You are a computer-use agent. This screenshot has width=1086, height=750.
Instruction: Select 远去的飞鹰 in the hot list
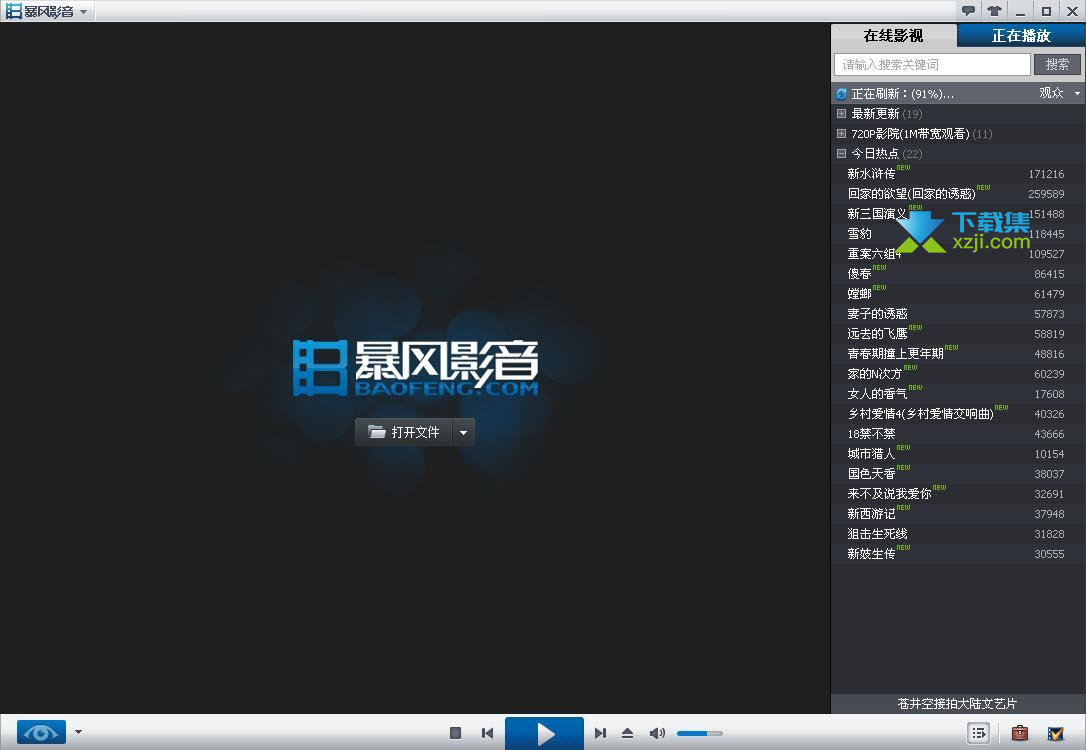878,334
